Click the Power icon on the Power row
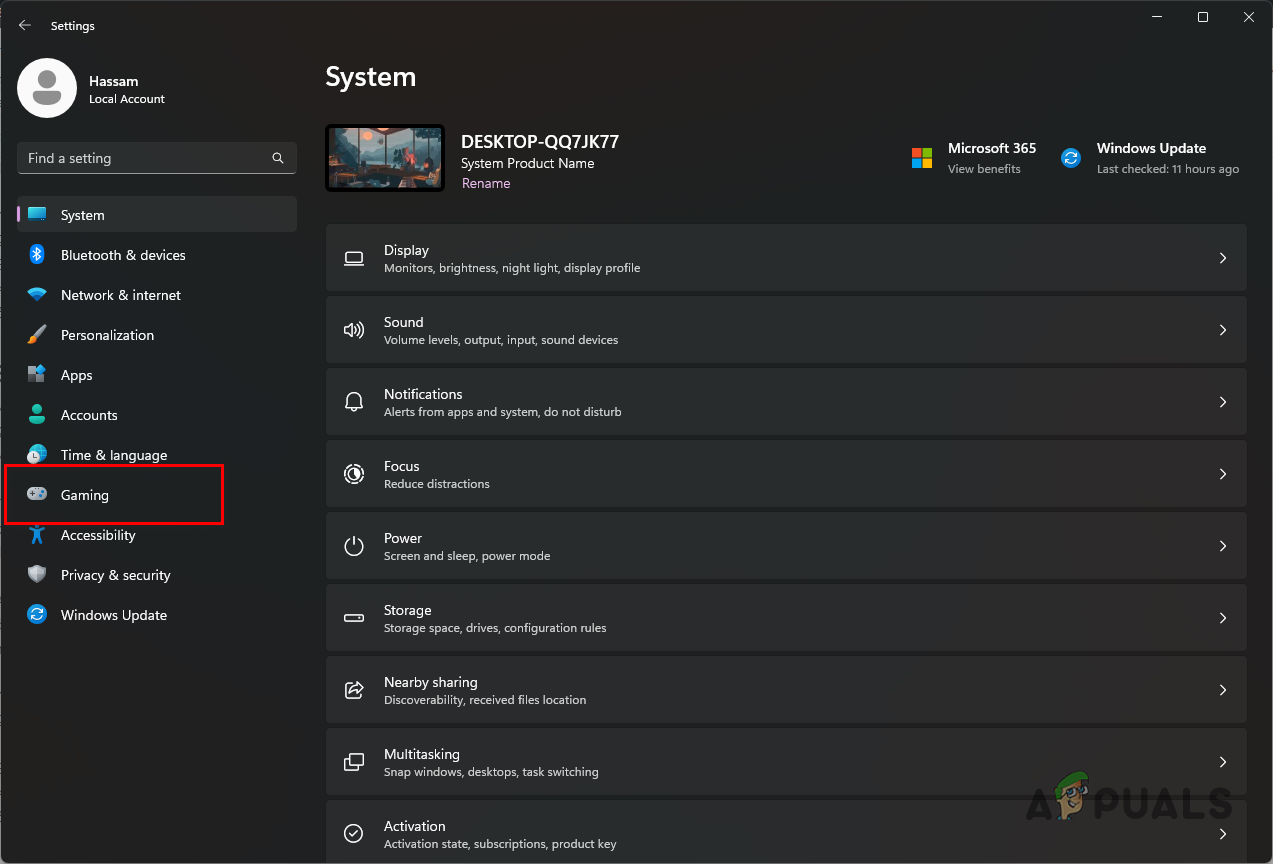Screen dimensions: 1273x864 (354, 546)
